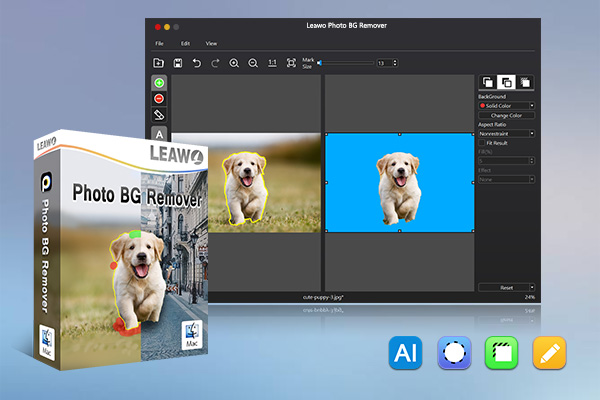The image size is (600, 400).
Task: Click the blue background result preview
Action: [x=399, y=183]
